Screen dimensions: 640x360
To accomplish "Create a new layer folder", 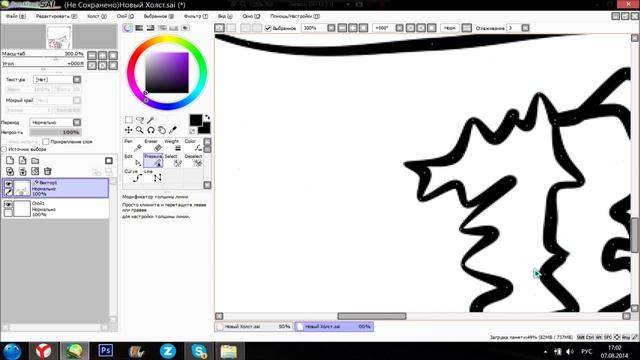I will click(35, 160).
